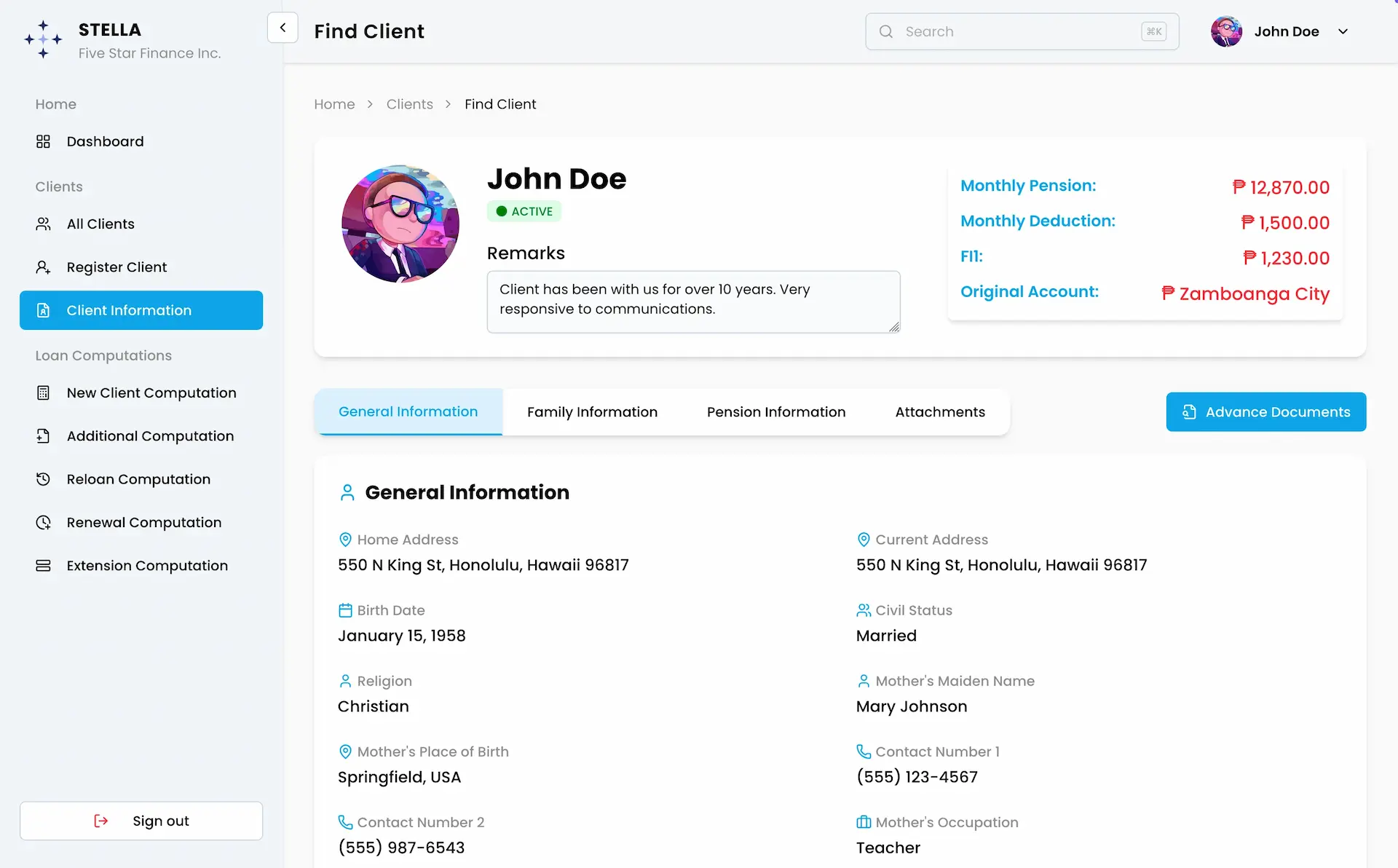This screenshot has width=1398, height=868.
Task: Switch to the Family Information tab
Action: [592, 412]
